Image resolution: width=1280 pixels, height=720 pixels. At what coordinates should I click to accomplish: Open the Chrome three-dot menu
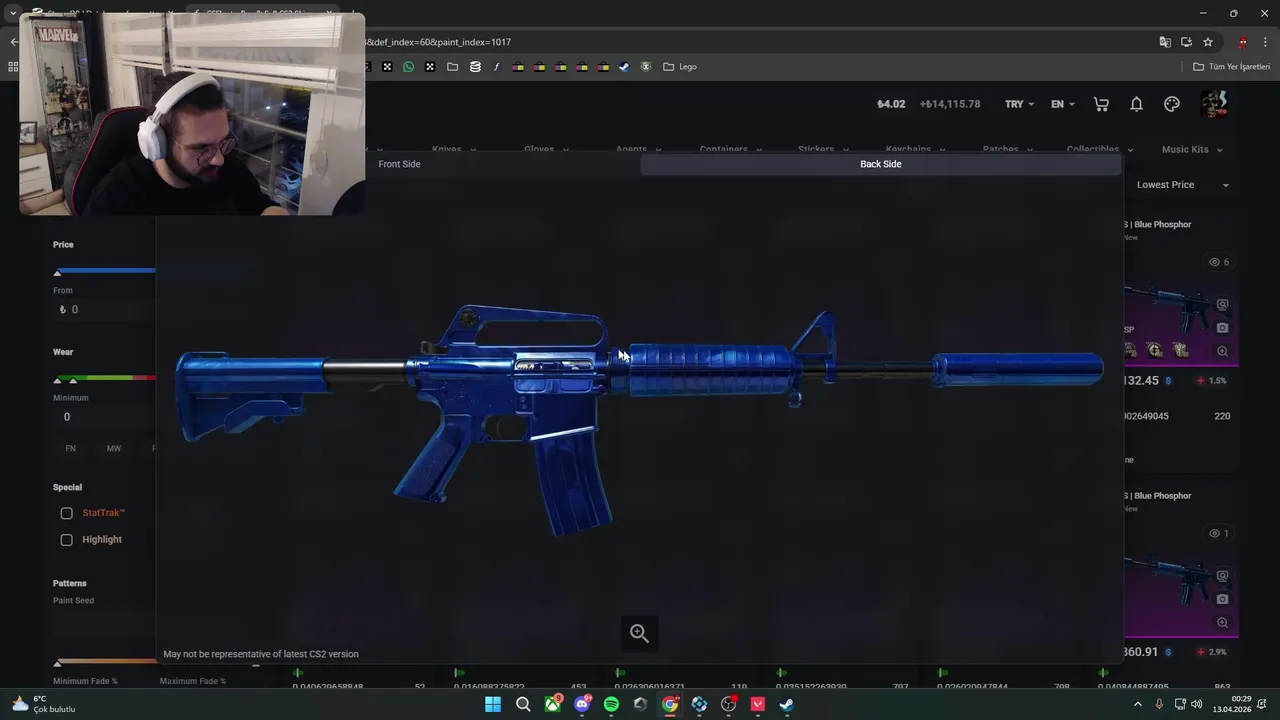click(x=1265, y=42)
